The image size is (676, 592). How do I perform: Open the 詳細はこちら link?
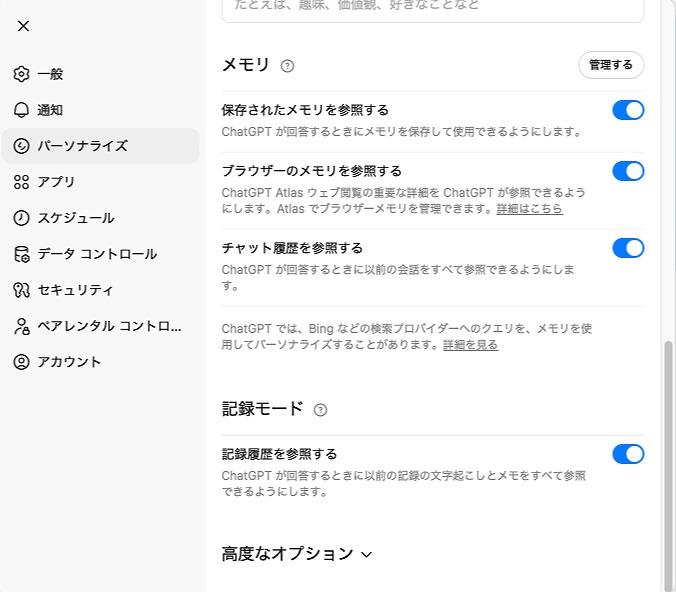point(529,209)
